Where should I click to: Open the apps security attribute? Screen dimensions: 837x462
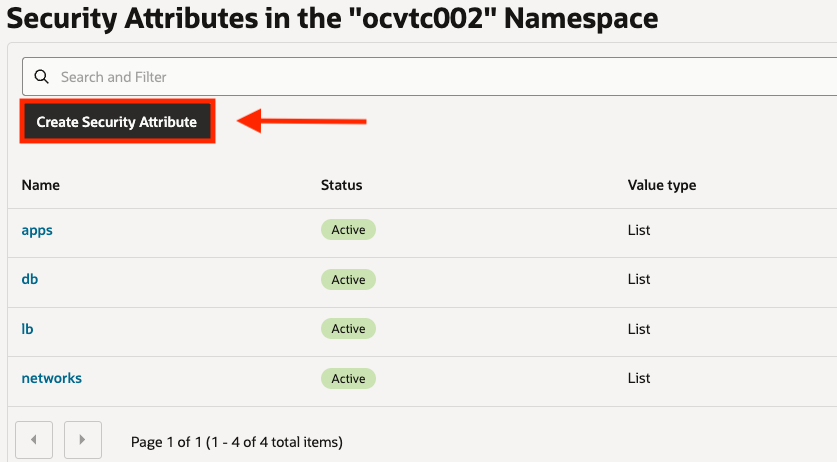(x=37, y=230)
